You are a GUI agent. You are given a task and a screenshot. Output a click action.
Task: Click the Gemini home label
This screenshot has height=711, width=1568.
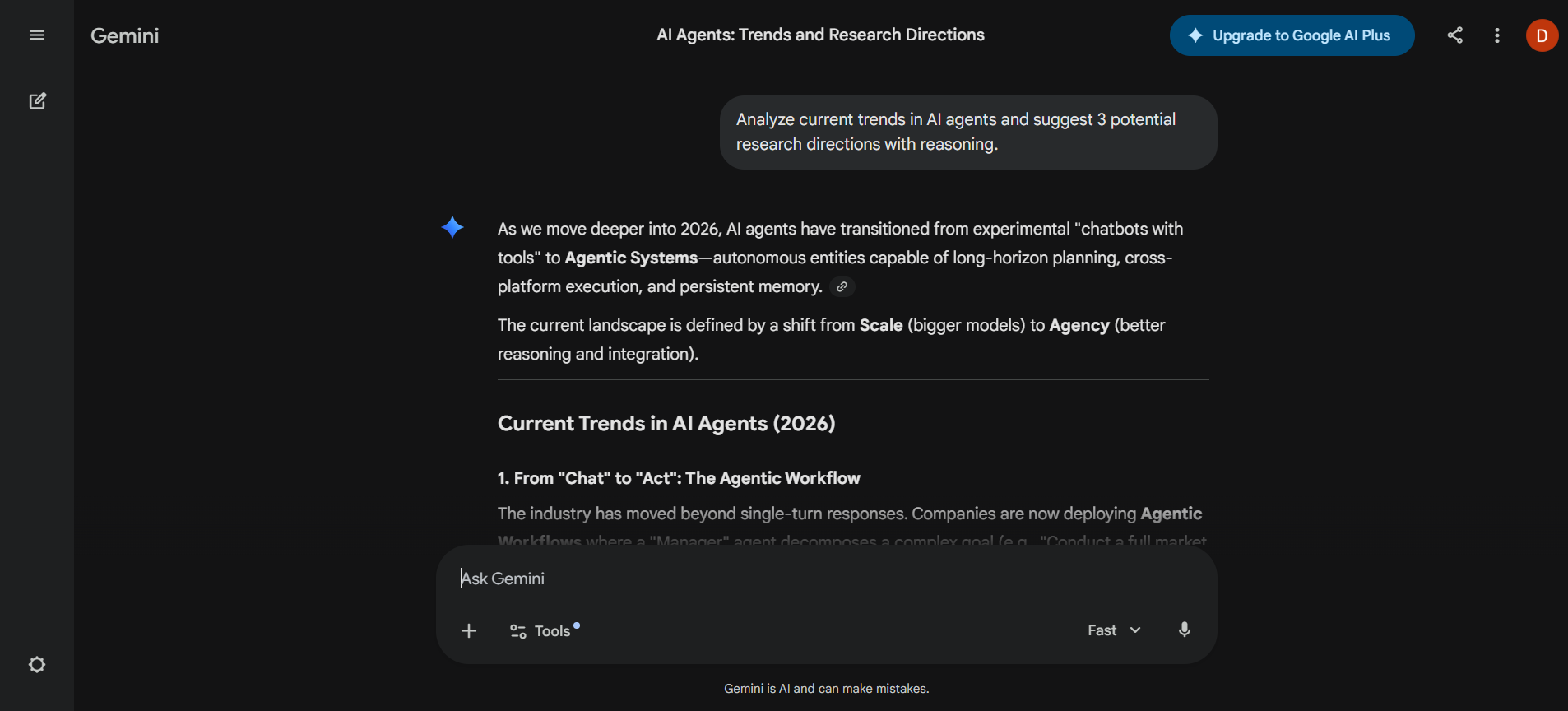pyautogui.click(x=124, y=35)
